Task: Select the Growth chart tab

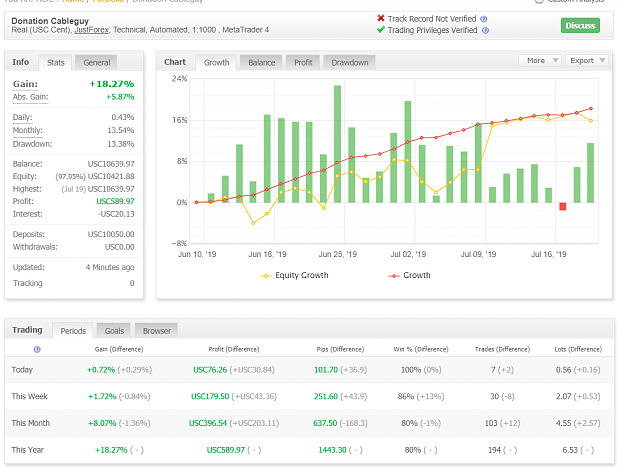Action: tap(216, 63)
